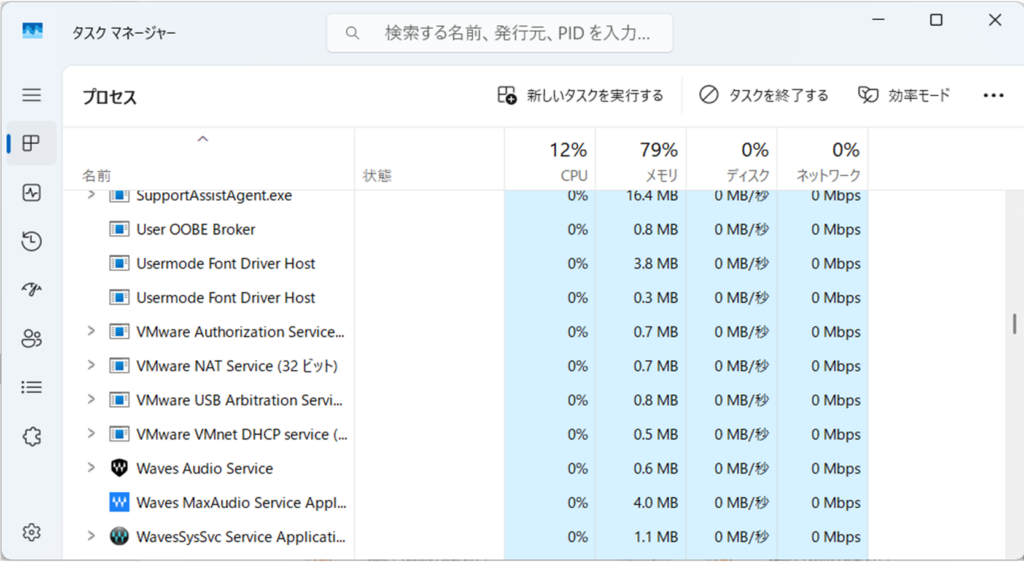Open the Users page icon
The width and height of the screenshot is (1024, 579).
(32, 338)
